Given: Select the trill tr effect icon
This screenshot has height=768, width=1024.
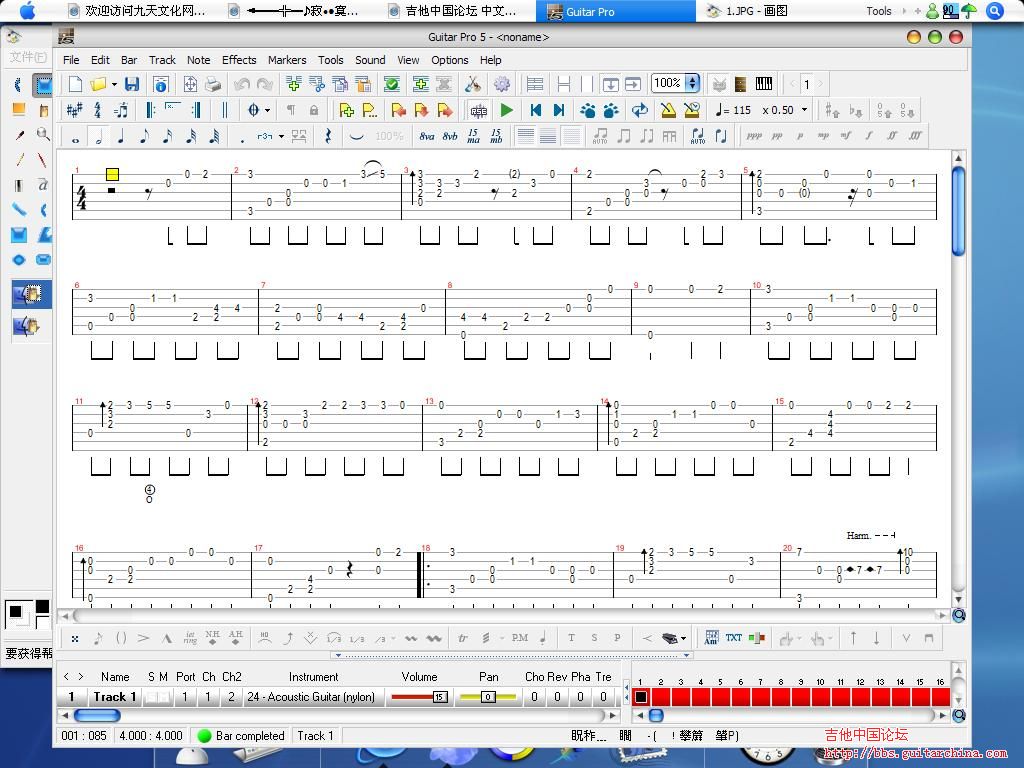Looking at the screenshot, I should (x=462, y=638).
